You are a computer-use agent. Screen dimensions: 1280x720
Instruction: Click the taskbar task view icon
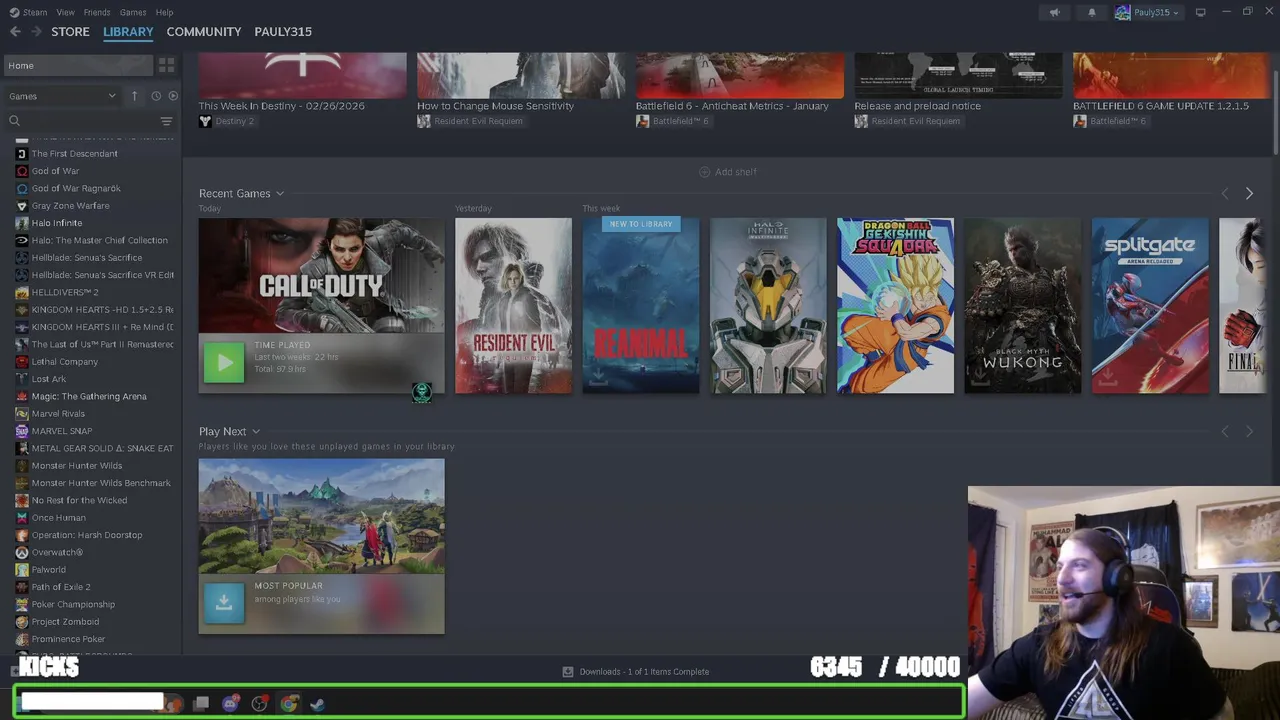click(201, 704)
